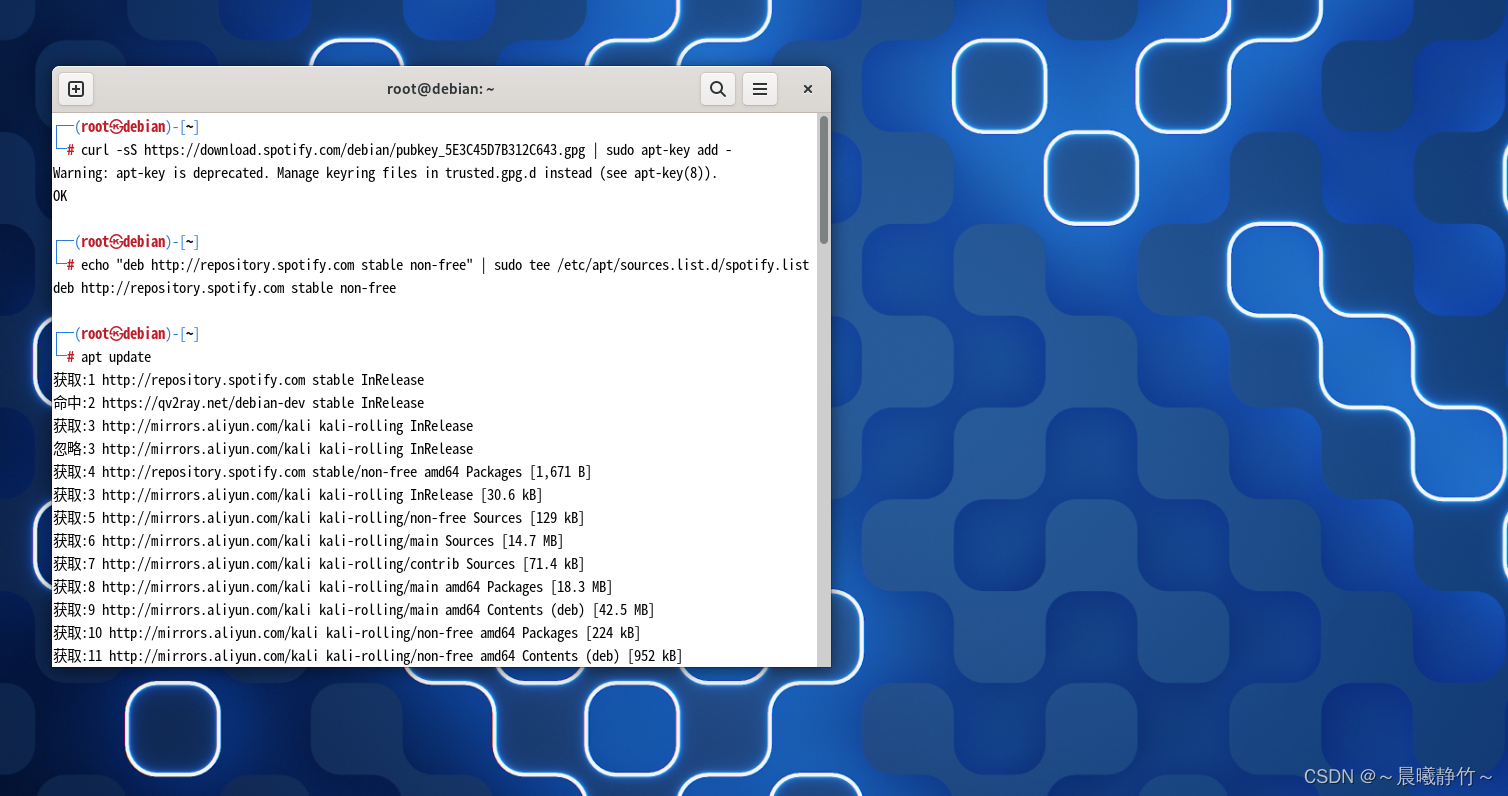The height and width of the screenshot is (796, 1508).
Task: Click the prompt above the echo command
Action: pos(128,242)
